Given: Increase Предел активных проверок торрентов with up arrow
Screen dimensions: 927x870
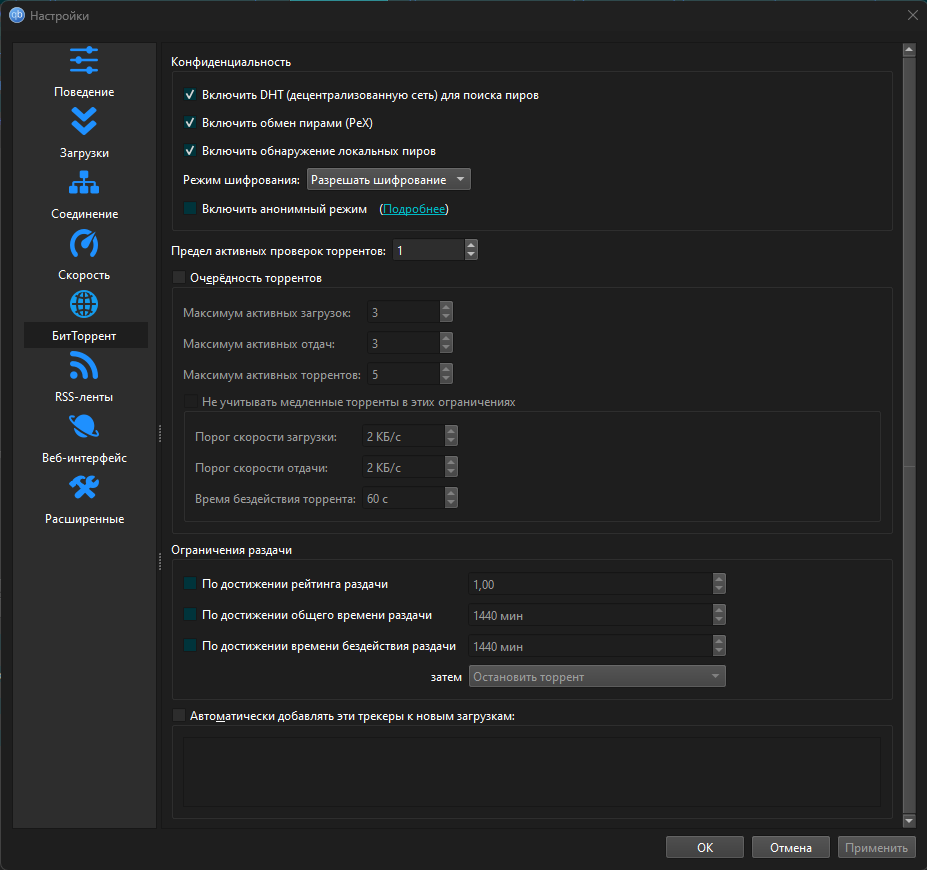Looking at the screenshot, I should tap(471, 245).
